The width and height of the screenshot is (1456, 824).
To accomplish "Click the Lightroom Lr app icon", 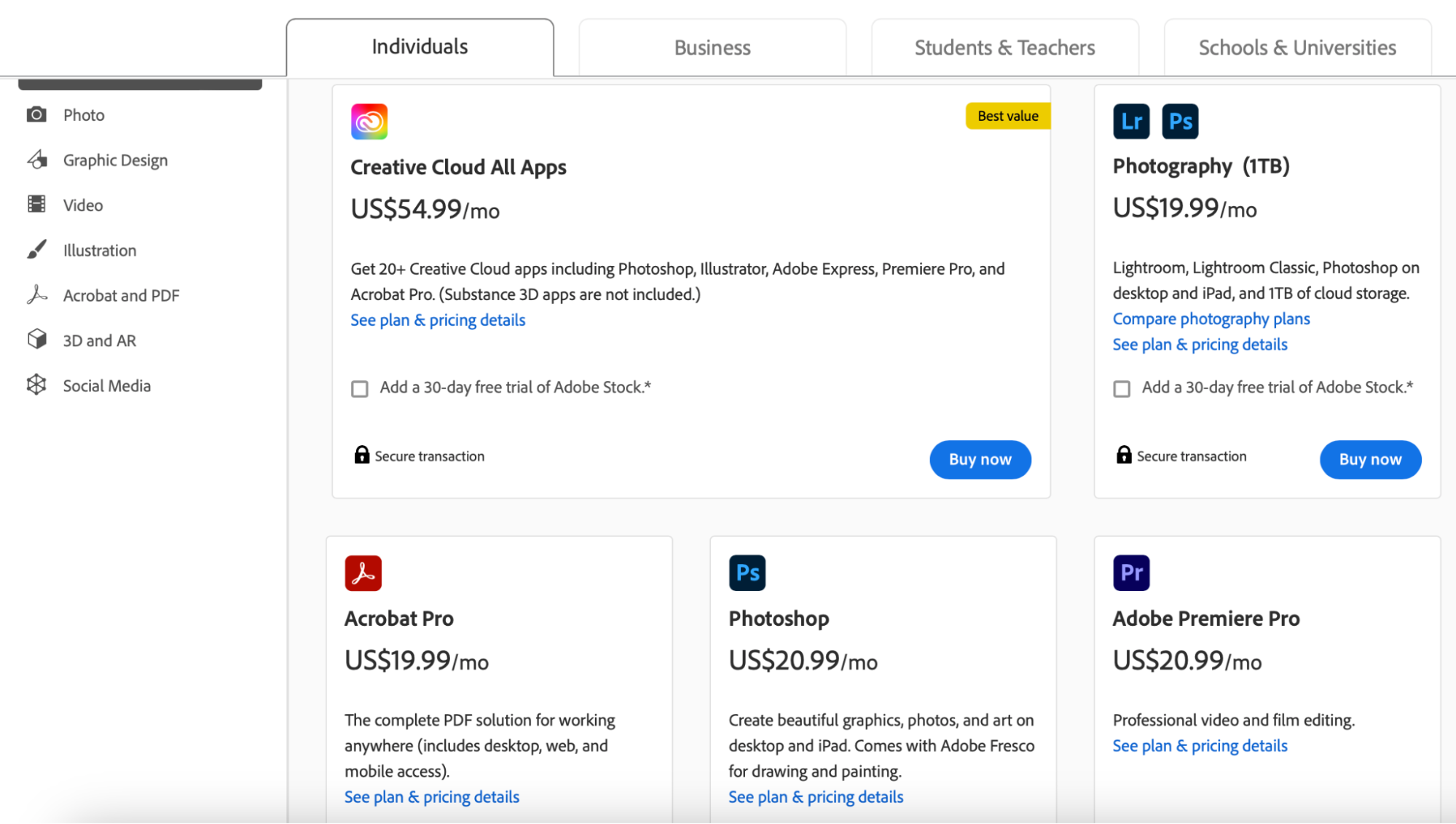I will click(x=1130, y=122).
